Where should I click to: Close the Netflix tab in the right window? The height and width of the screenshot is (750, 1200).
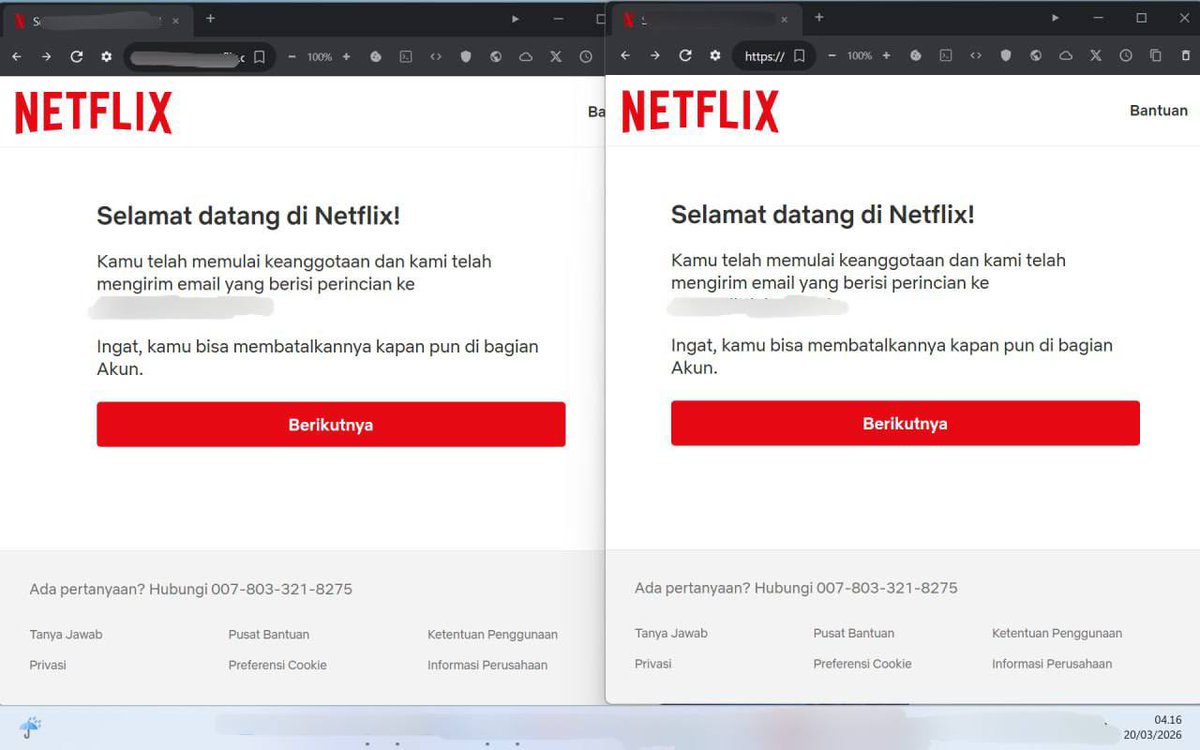click(784, 19)
